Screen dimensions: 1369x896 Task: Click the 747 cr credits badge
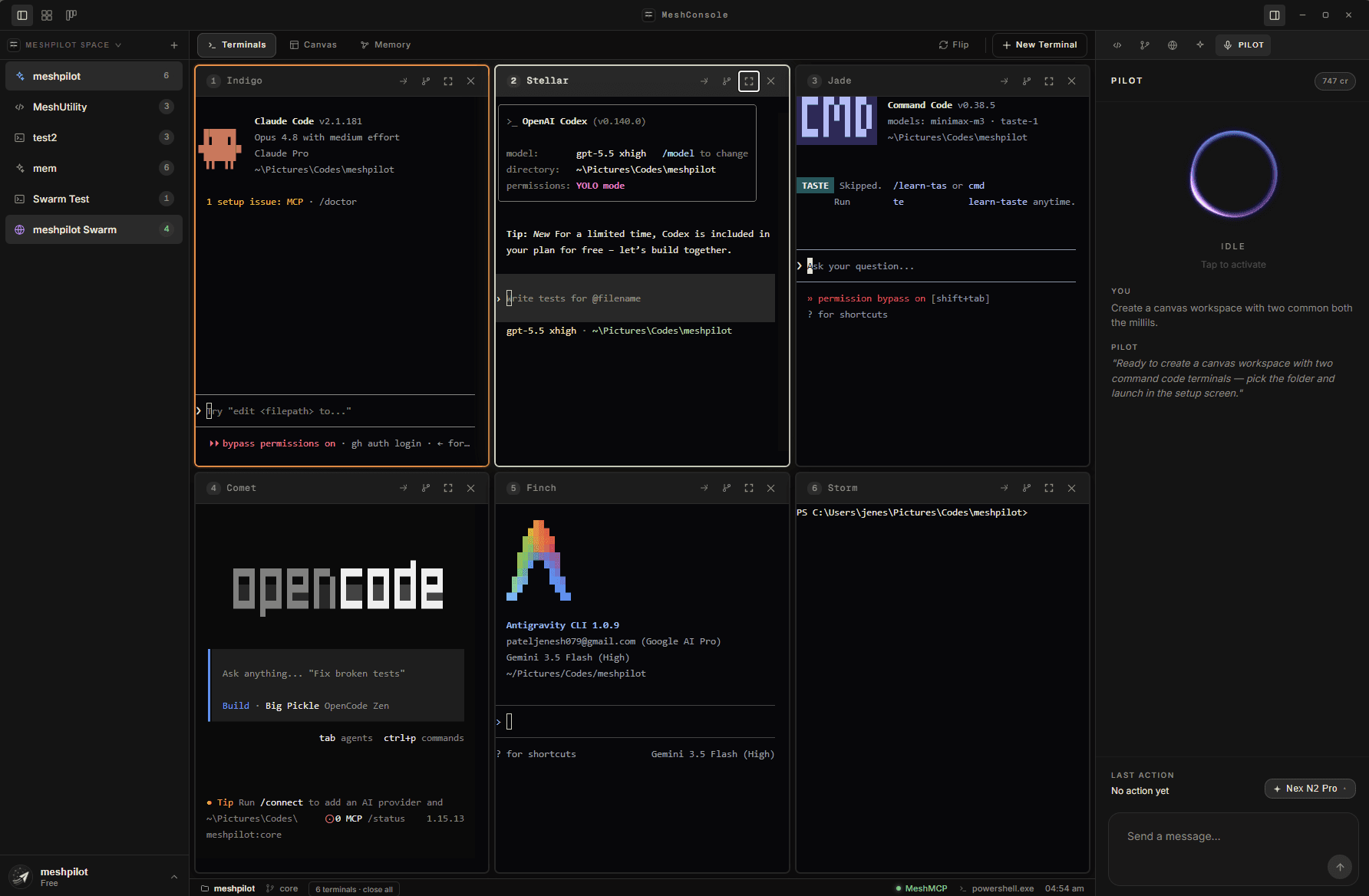coord(1335,81)
